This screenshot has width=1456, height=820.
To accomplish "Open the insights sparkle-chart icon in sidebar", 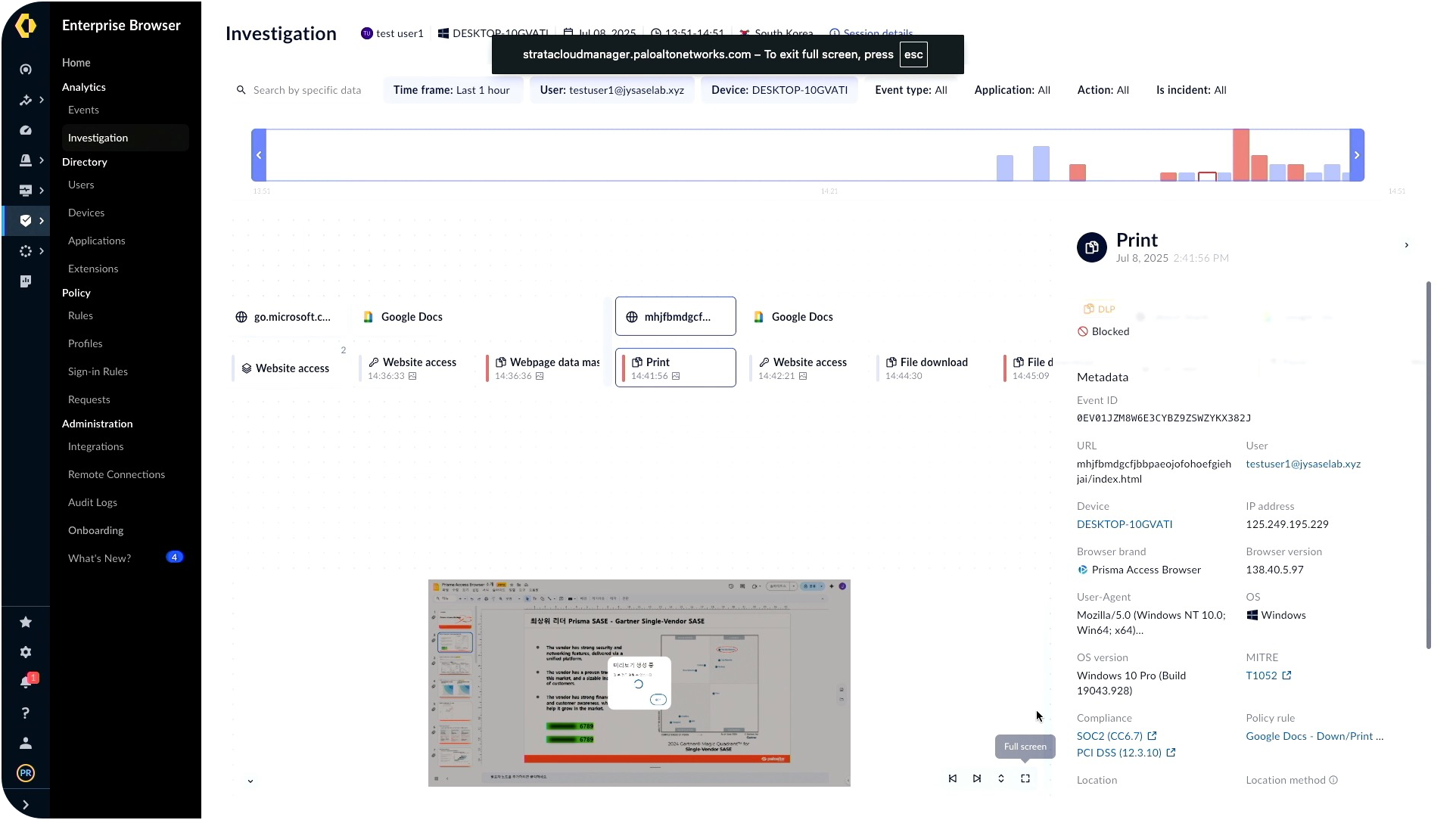I will [x=26, y=100].
